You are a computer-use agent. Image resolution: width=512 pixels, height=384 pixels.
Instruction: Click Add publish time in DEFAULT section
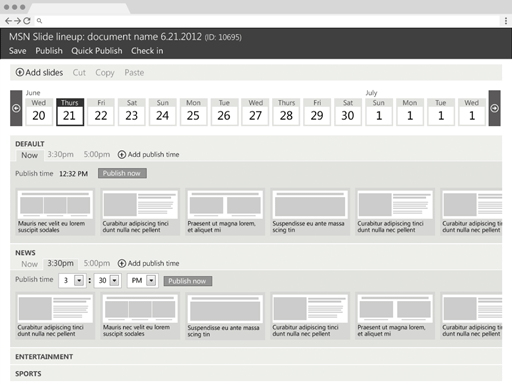[x=149, y=154]
